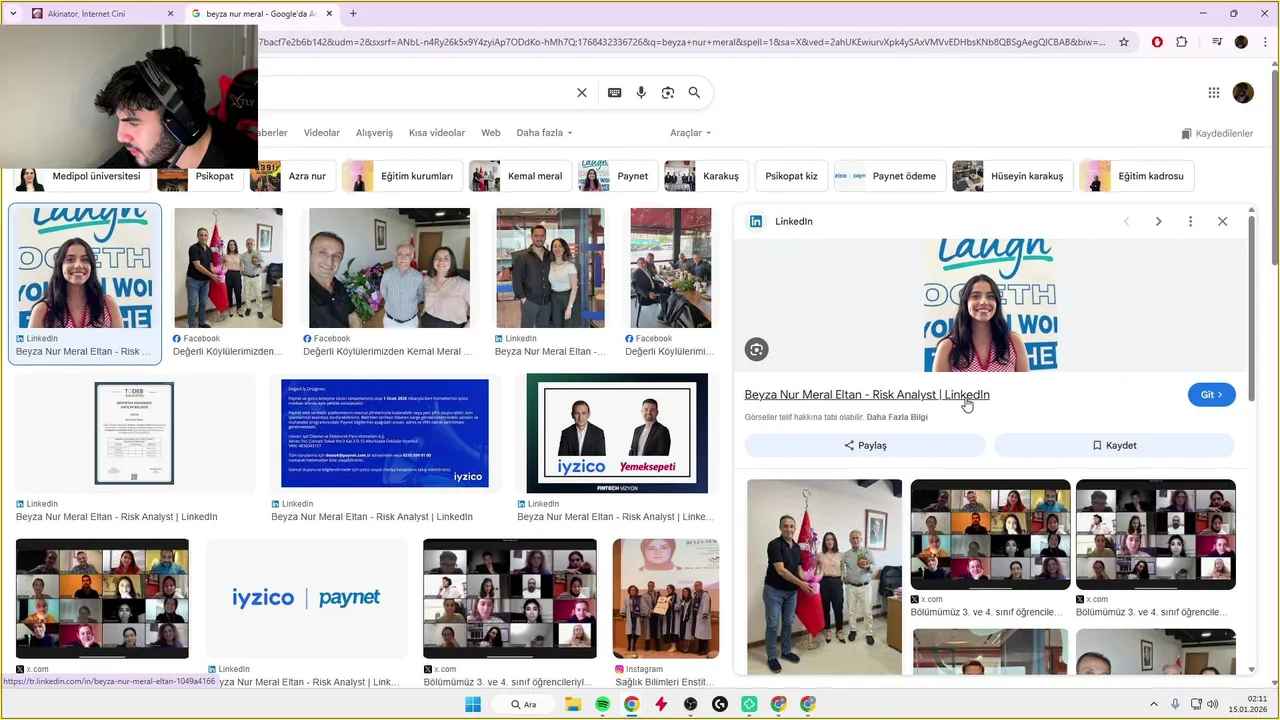Image resolution: width=1280 pixels, height=720 pixels.
Task: Open the Google account avatar on the page
Action: click(x=1243, y=93)
